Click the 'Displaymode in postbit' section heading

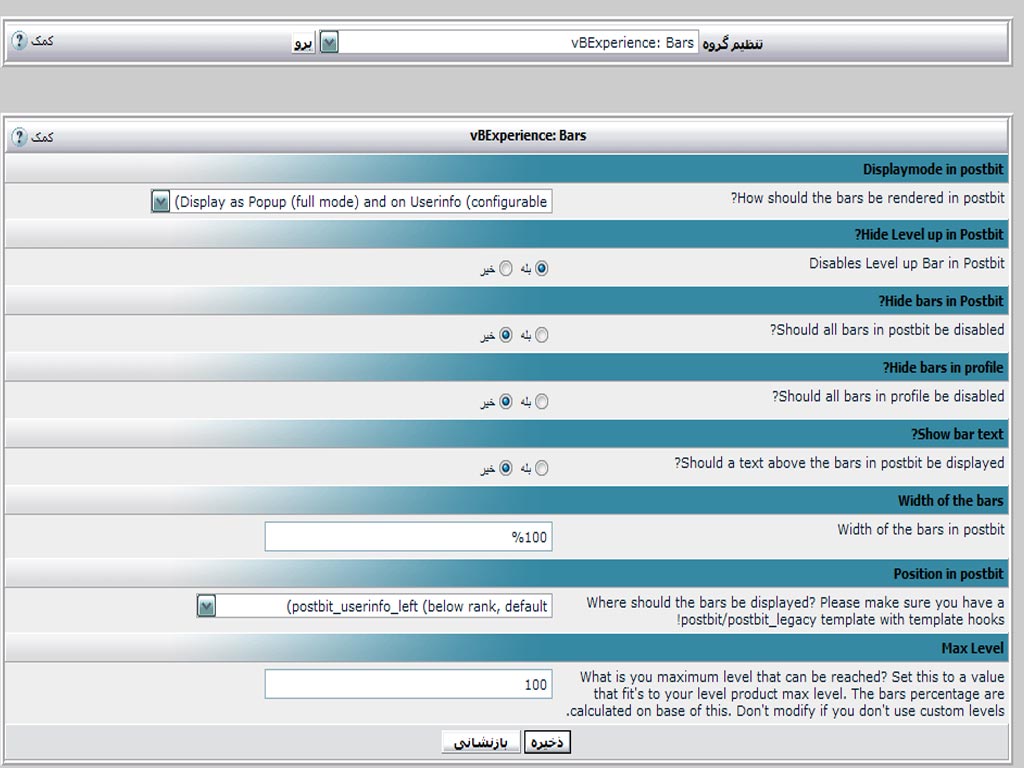(933, 169)
